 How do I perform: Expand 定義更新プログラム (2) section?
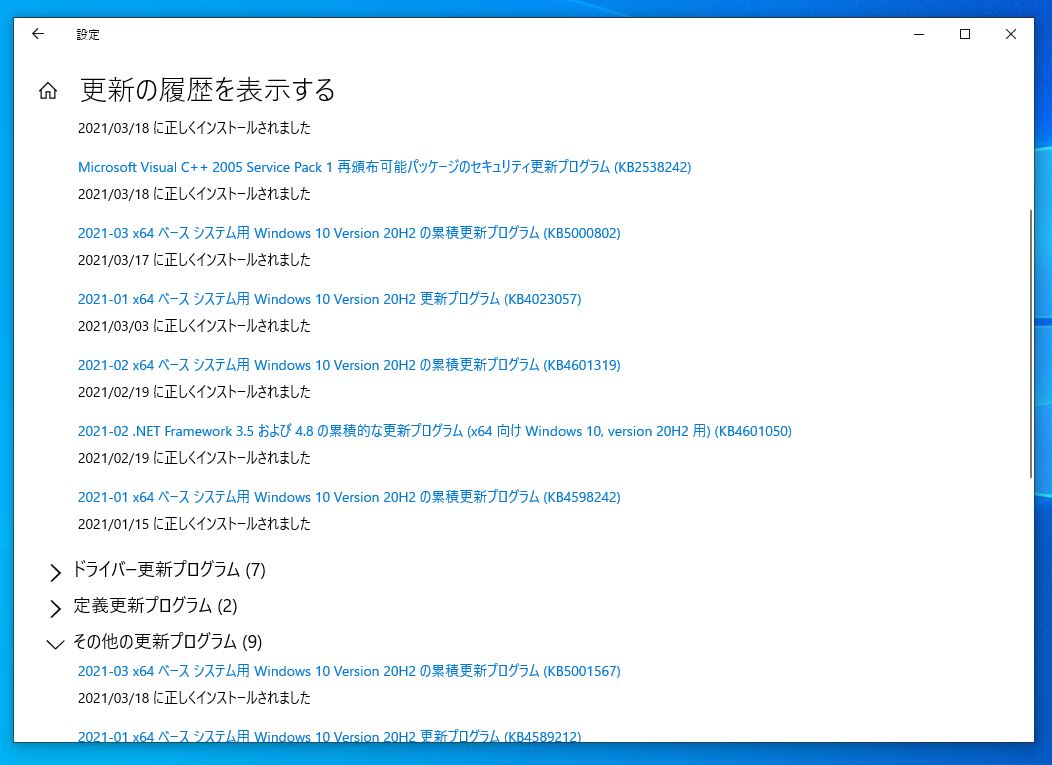pyautogui.click(x=144, y=606)
